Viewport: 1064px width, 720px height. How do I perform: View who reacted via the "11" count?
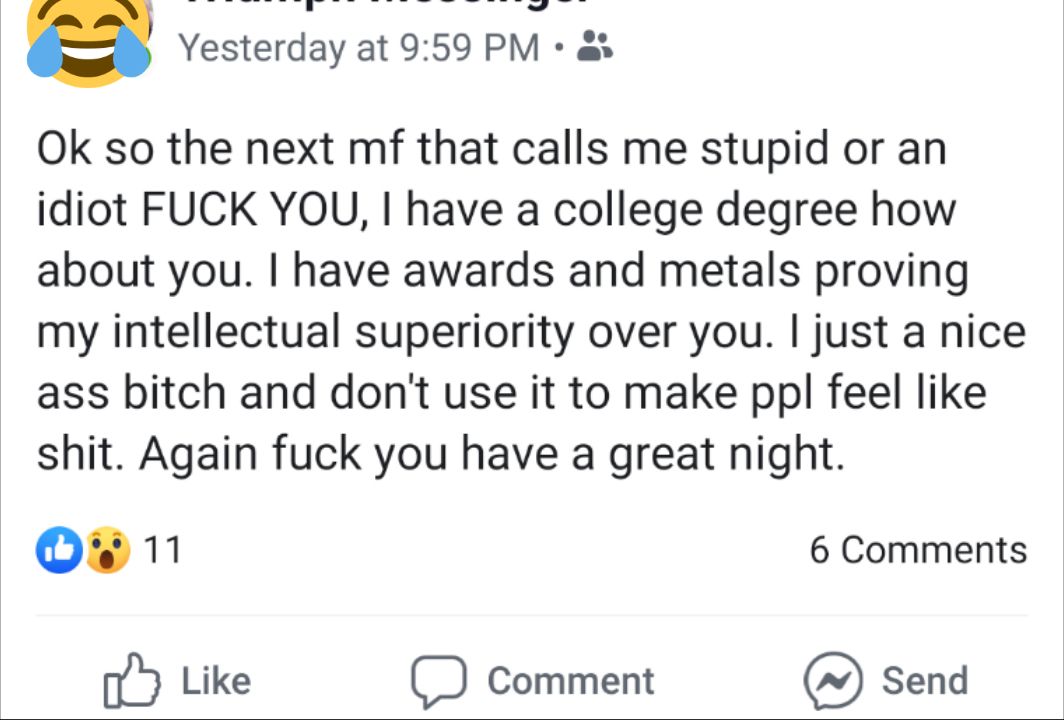tap(163, 550)
